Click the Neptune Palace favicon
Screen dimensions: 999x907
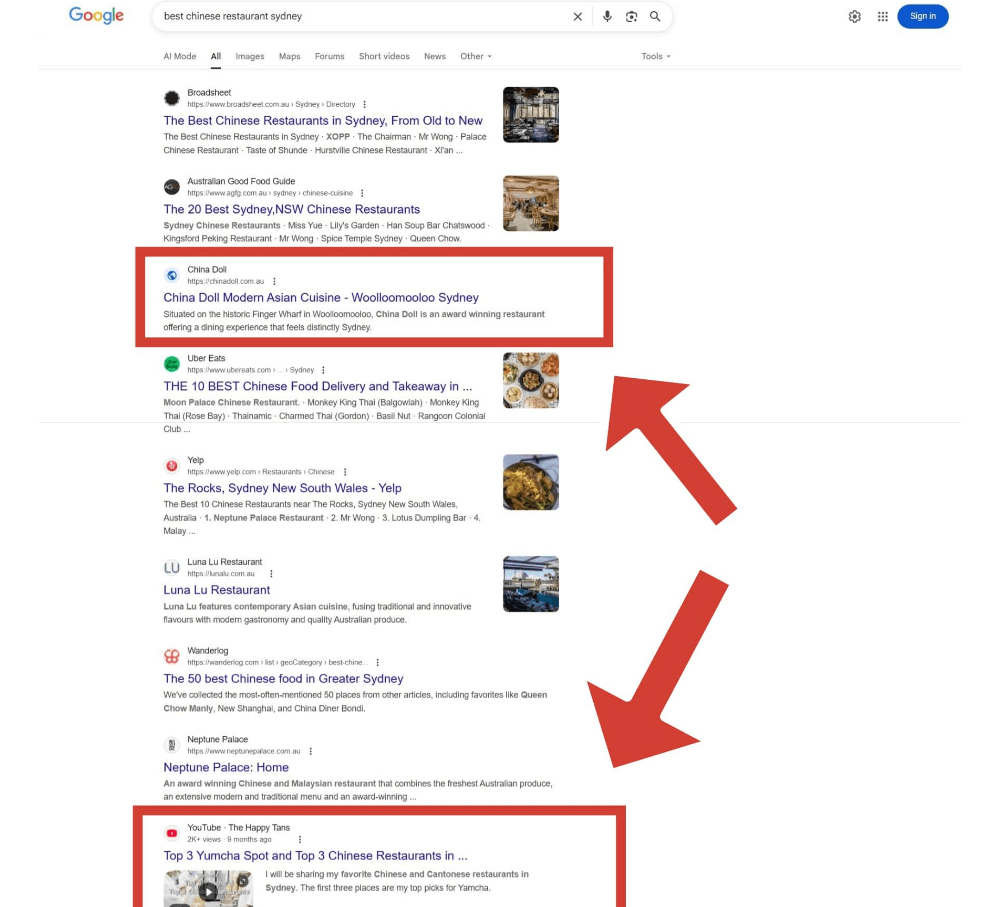tap(171, 745)
